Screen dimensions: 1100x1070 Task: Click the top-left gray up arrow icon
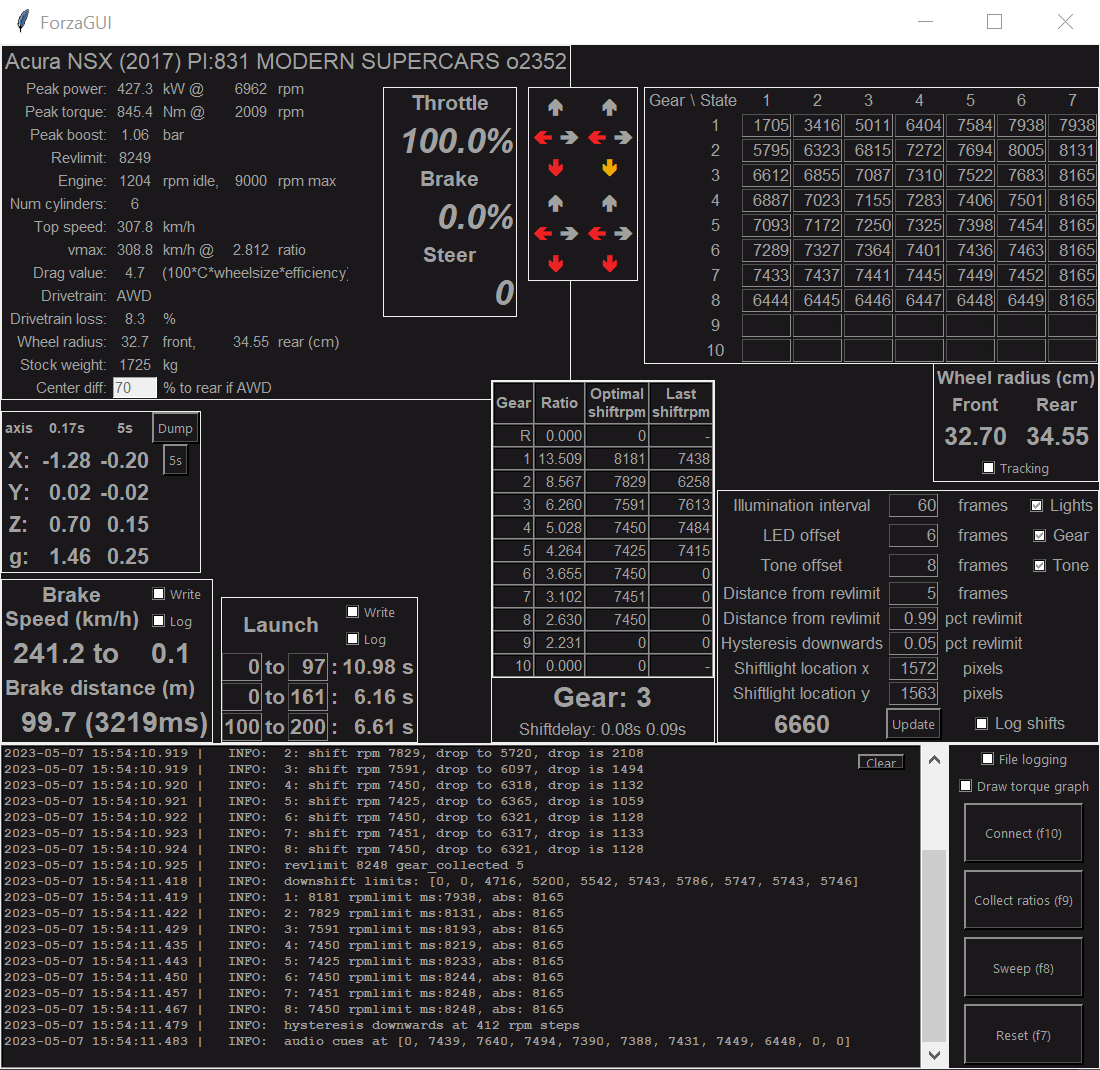[556, 106]
